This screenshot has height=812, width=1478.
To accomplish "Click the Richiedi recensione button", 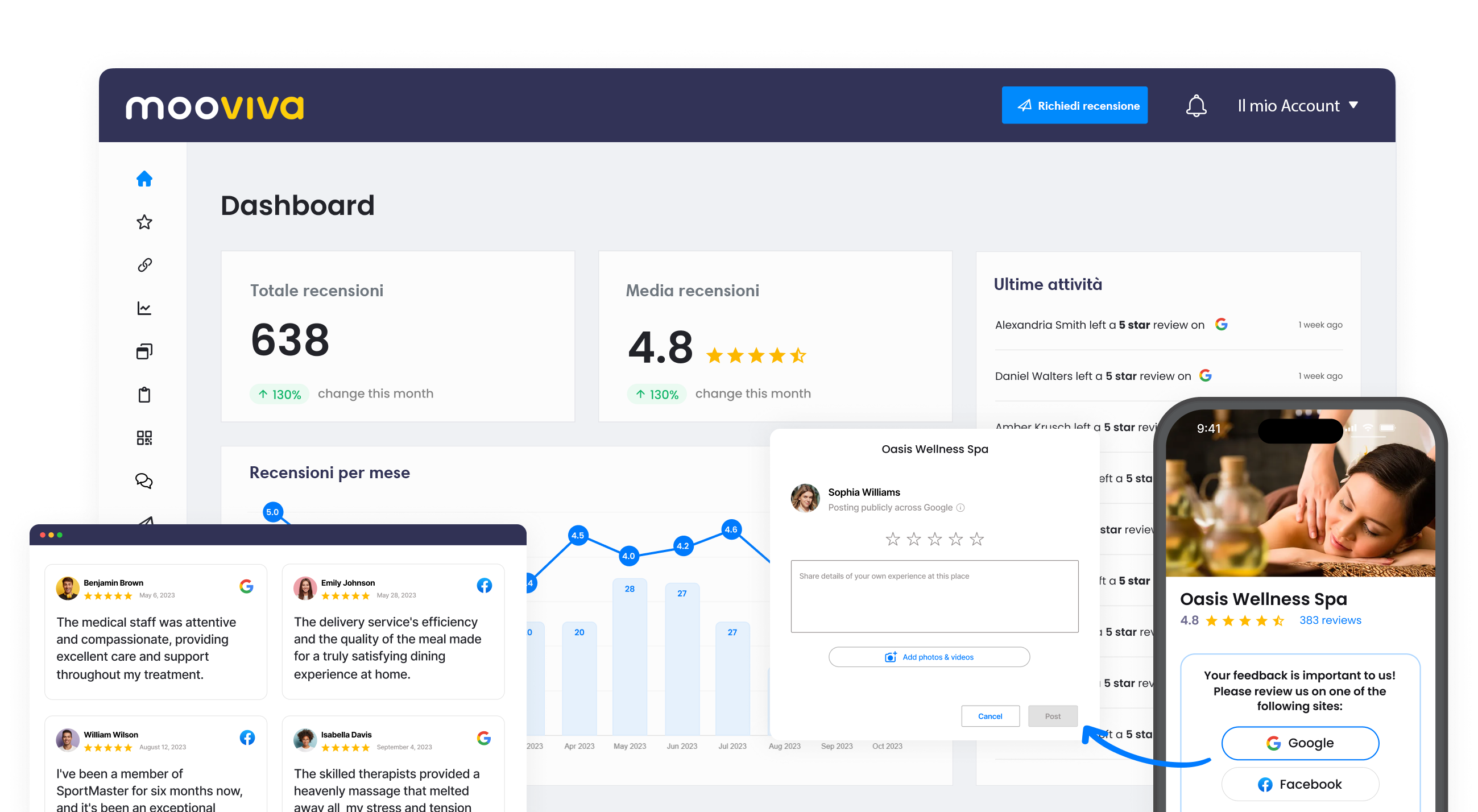I will [1074, 106].
